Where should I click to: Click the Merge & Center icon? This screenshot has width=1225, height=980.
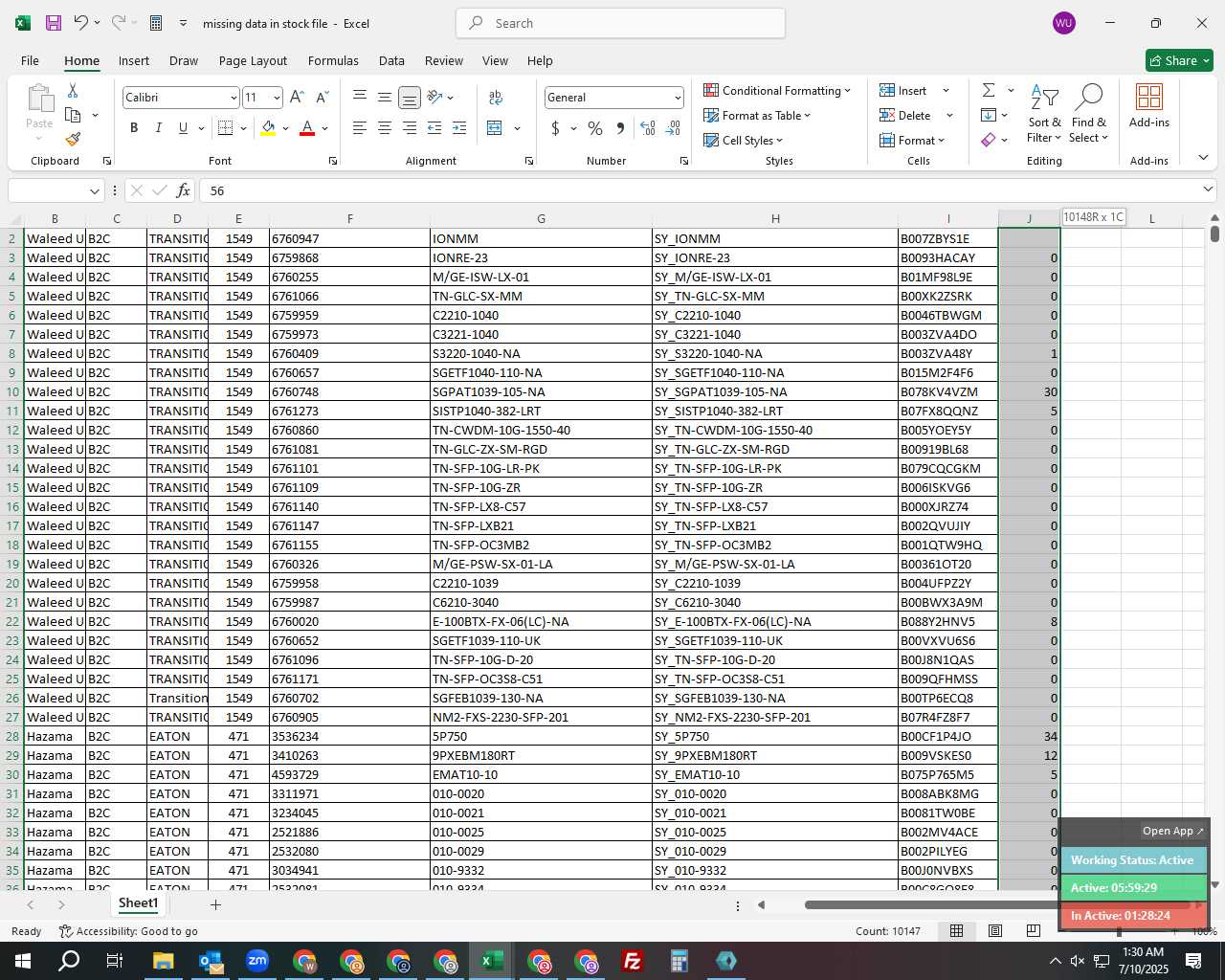pos(495,127)
